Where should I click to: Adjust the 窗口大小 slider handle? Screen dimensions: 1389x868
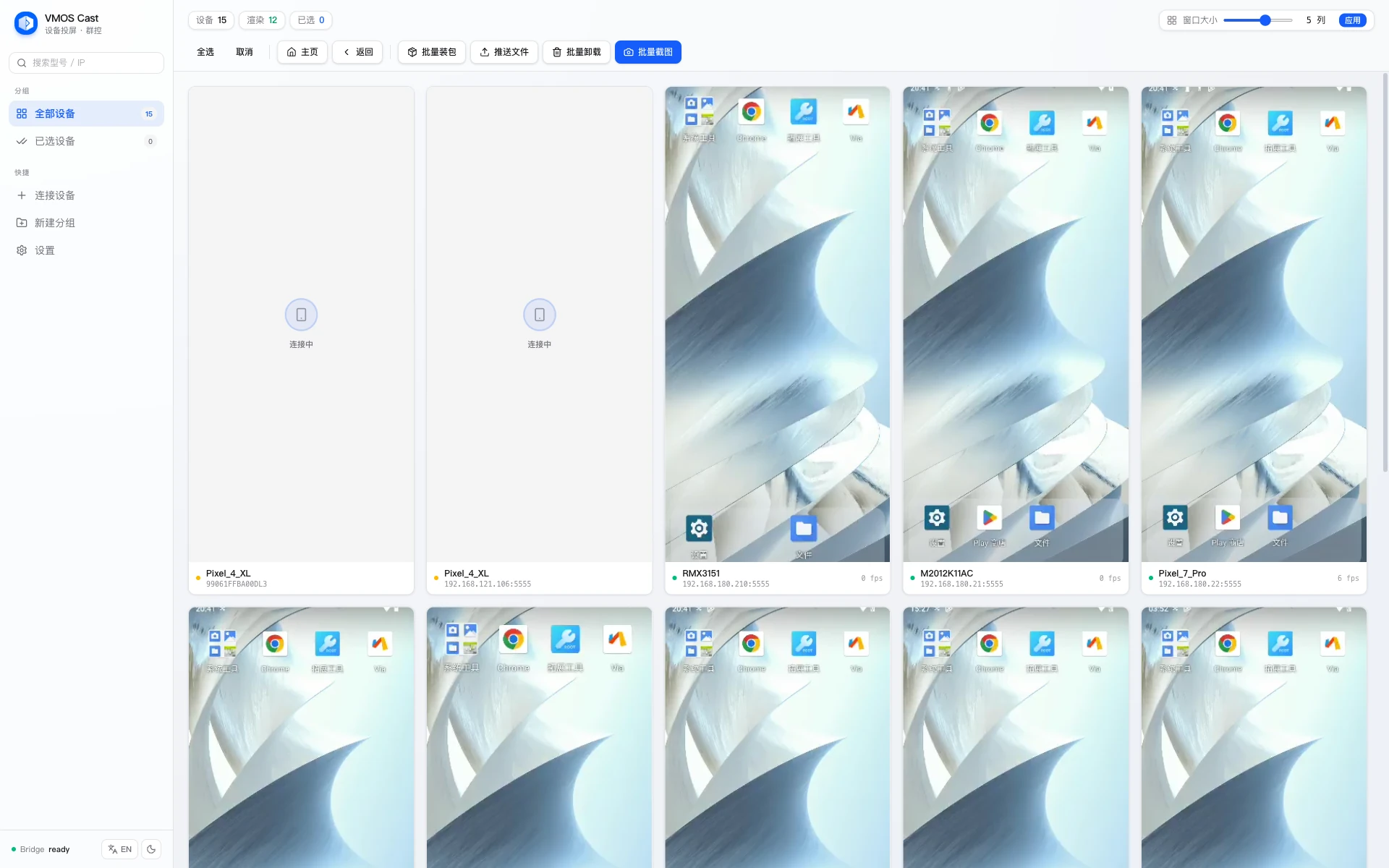1265,20
